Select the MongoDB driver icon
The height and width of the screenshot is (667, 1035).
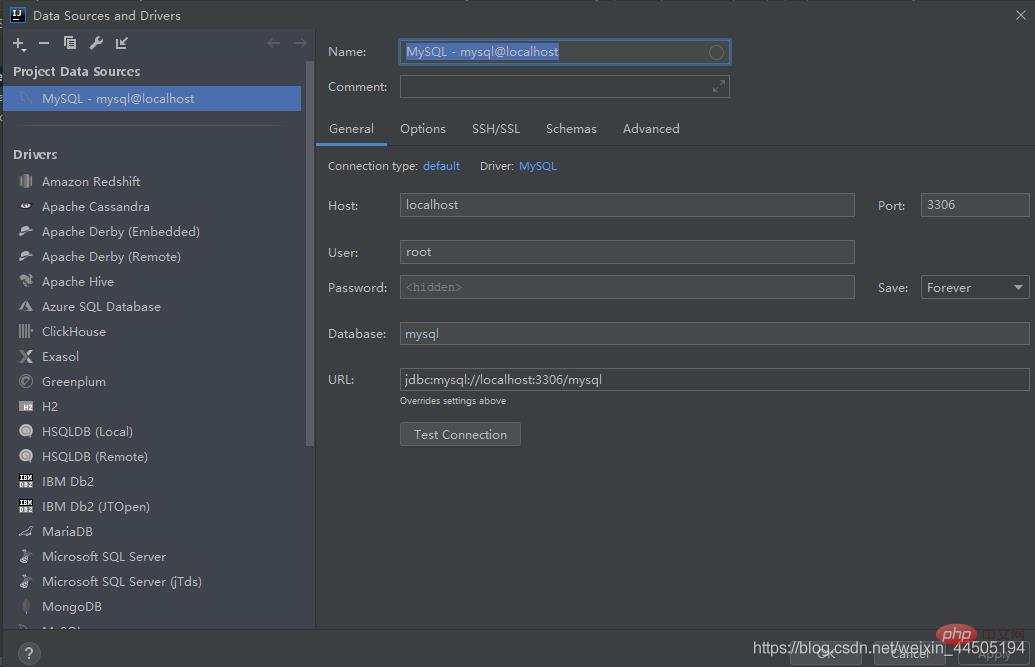point(26,607)
